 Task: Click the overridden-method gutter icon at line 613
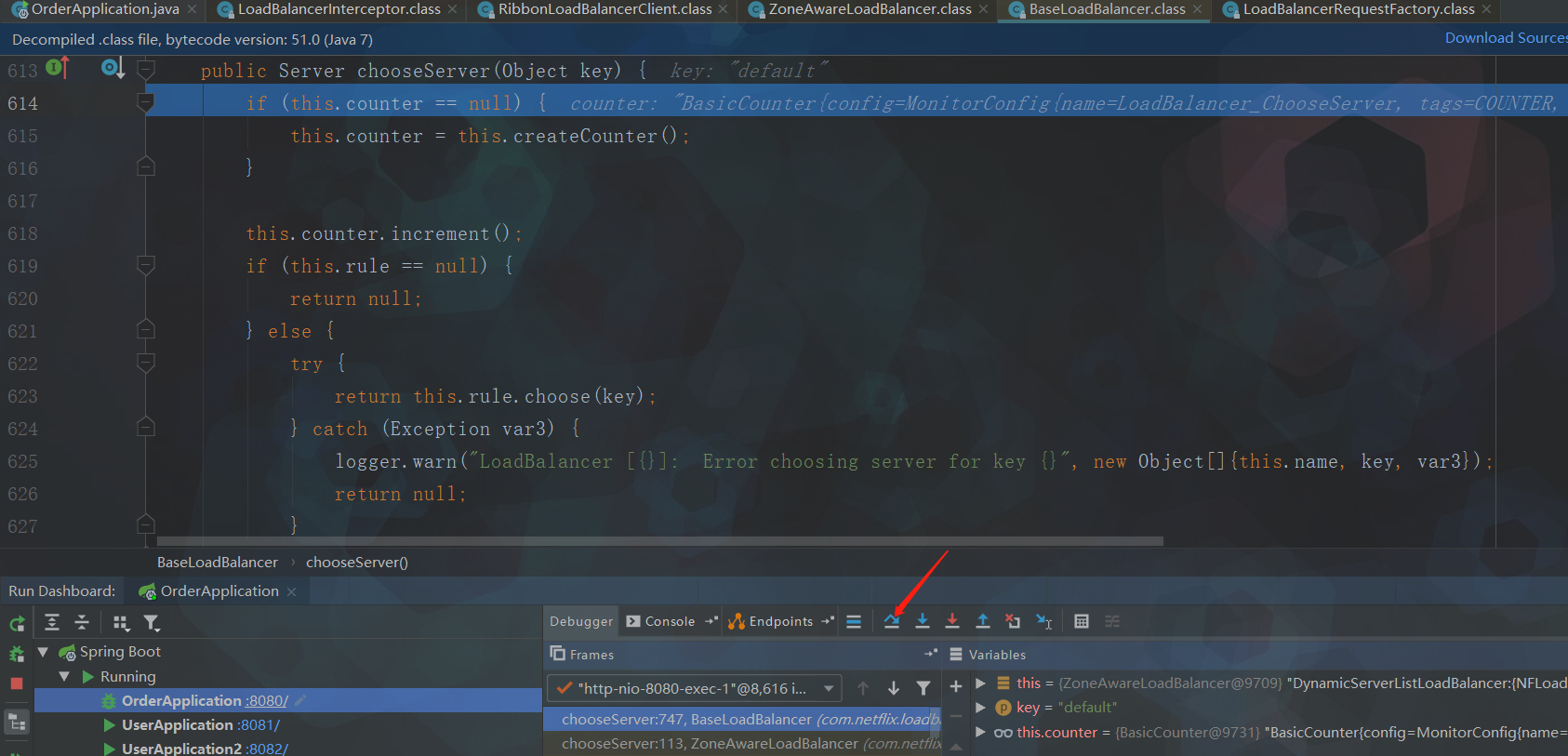113,68
